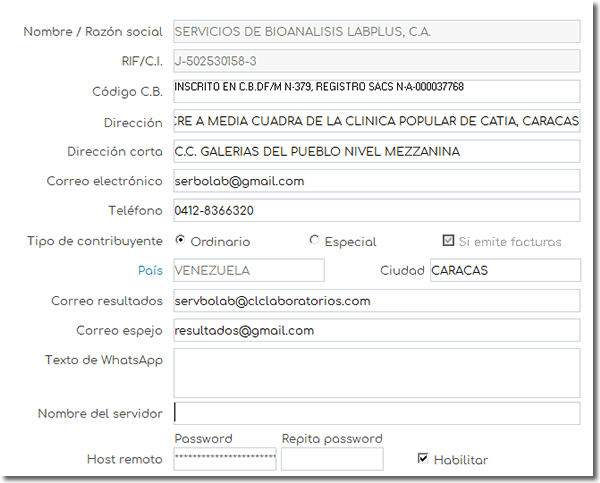This screenshot has width=600, height=483.
Task: Focus the Ciudad field containing CARACAS
Action: (x=504, y=271)
